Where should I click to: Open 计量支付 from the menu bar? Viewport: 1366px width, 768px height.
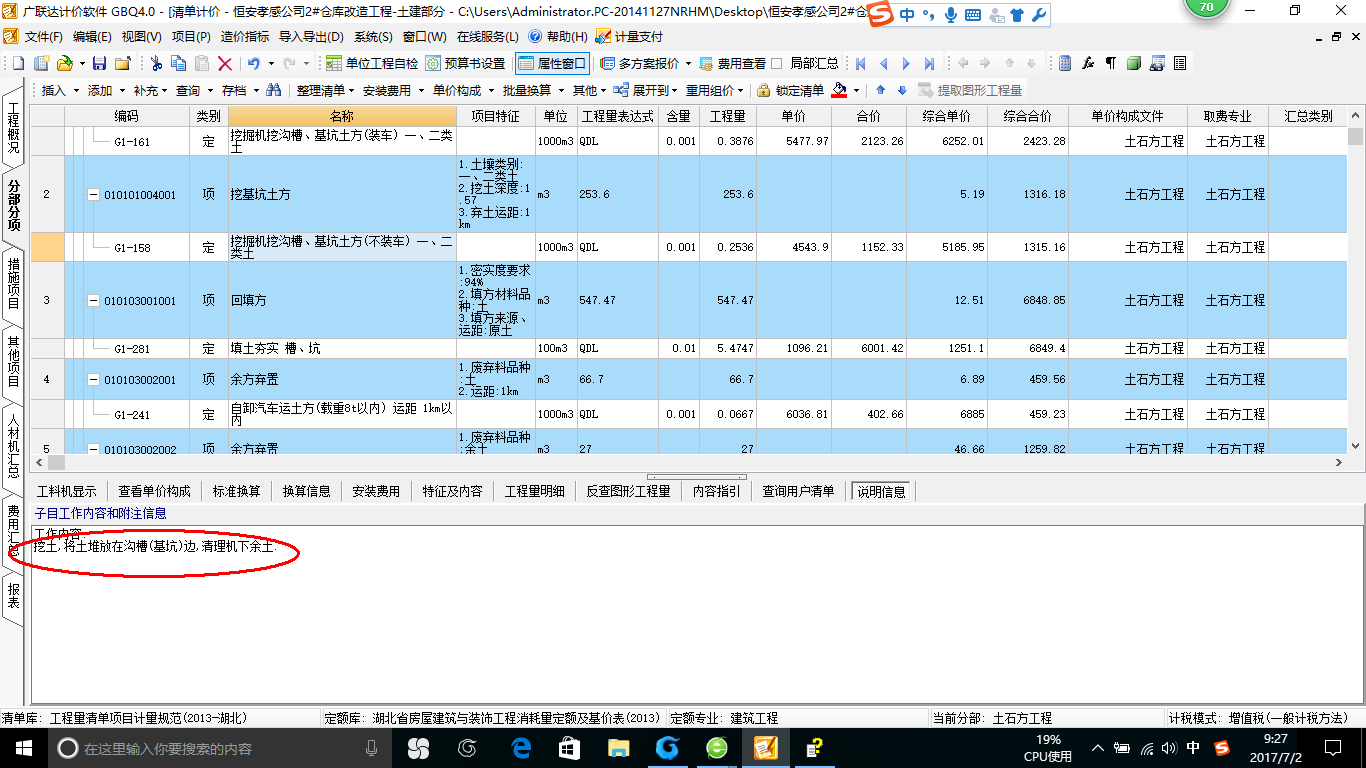[x=629, y=37]
